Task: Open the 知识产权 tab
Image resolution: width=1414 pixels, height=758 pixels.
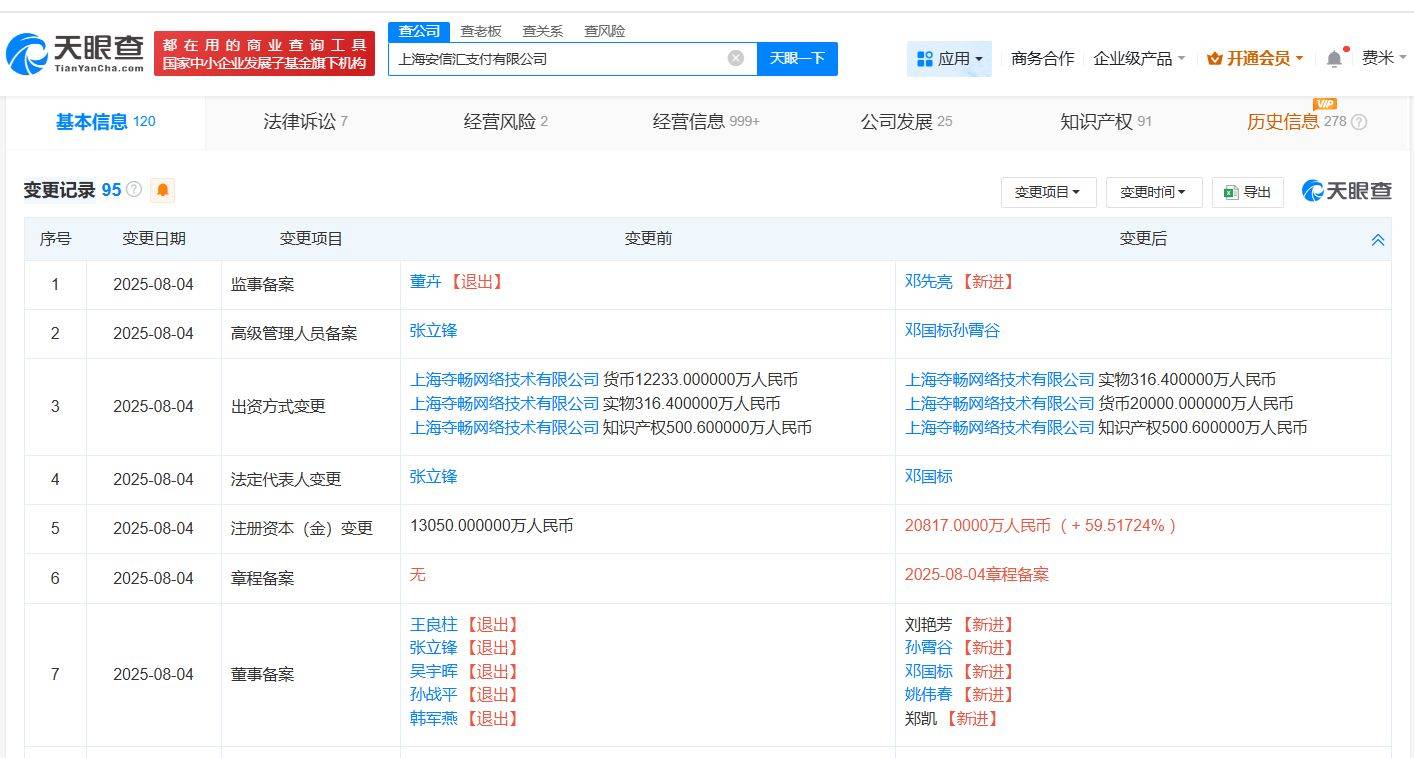Action: click(1106, 122)
